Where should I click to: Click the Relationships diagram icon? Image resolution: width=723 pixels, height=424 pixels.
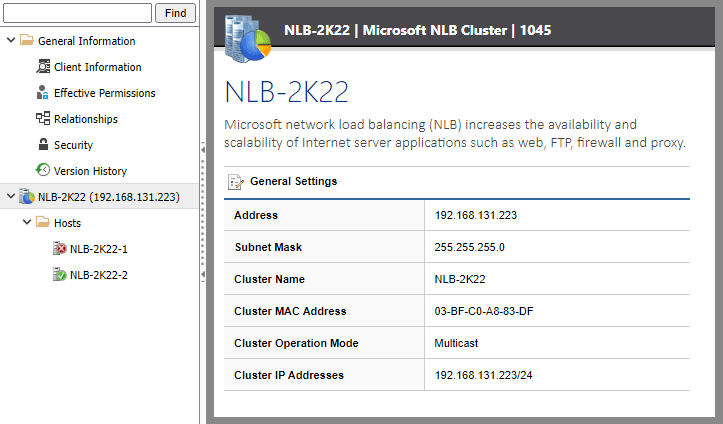click(43, 118)
